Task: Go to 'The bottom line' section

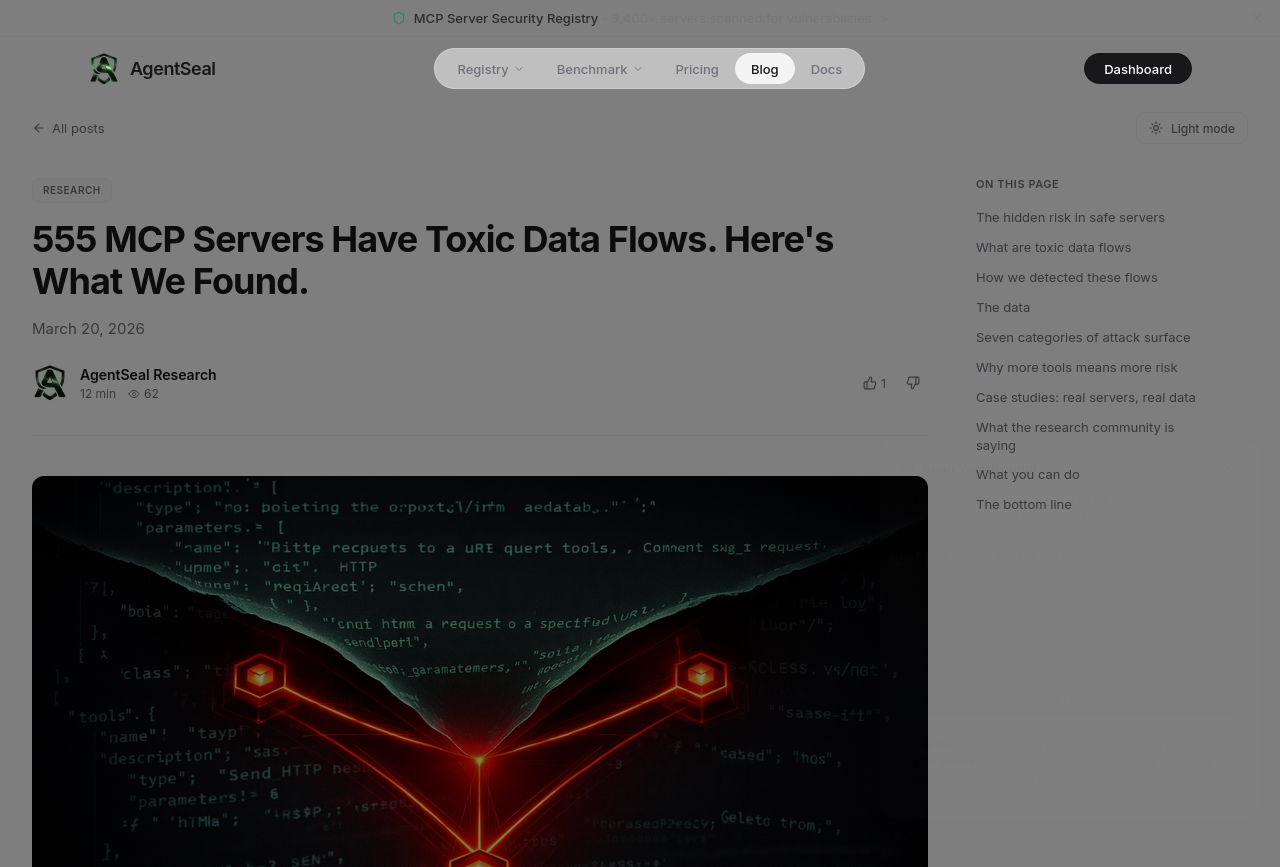Action: pos(1023,504)
